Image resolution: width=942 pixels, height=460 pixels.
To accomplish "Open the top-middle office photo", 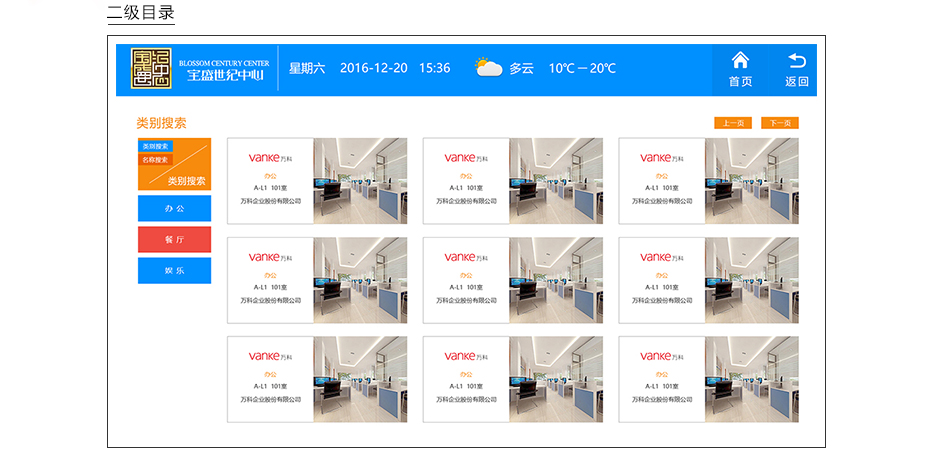I will click(x=556, y=181).
